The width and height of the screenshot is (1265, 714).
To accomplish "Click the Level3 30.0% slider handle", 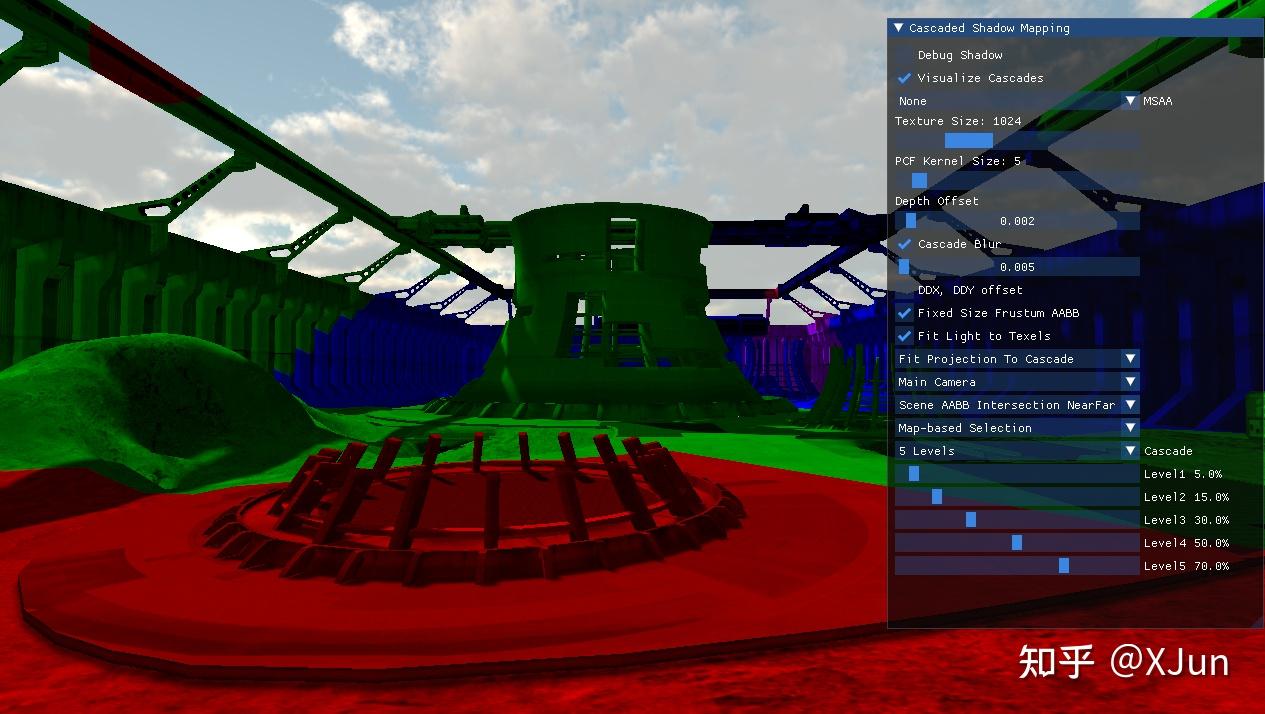I will point(969,519).
